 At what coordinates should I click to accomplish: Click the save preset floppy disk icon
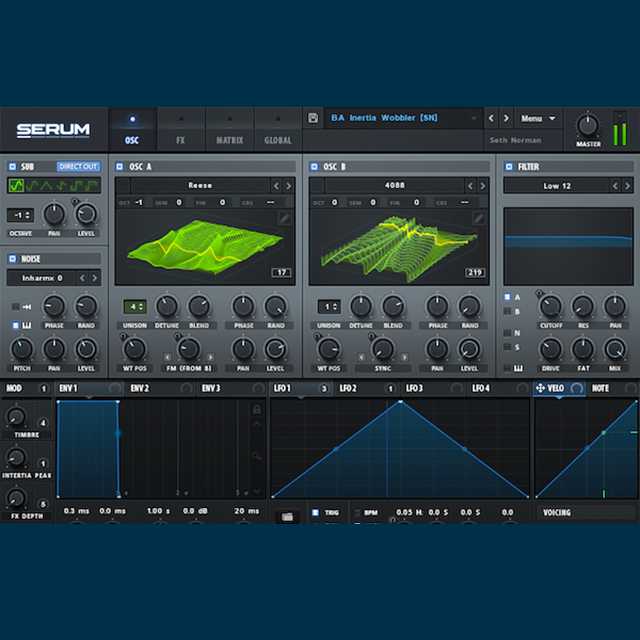point(313,118)
